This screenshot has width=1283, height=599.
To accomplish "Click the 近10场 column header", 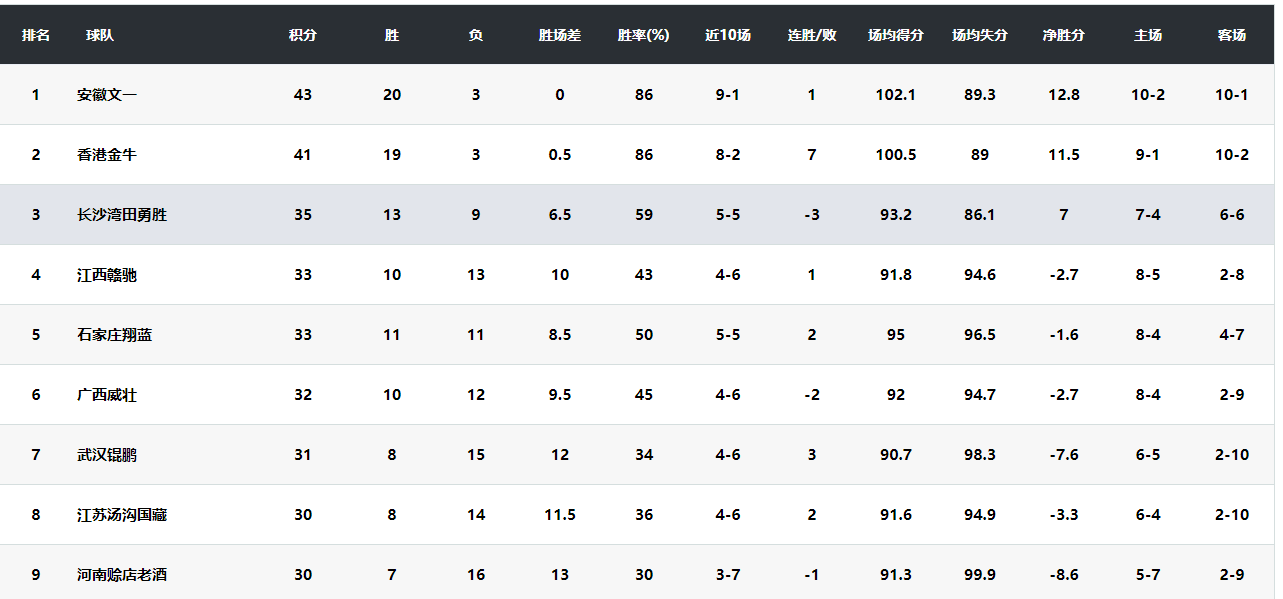I will (727, 35).
